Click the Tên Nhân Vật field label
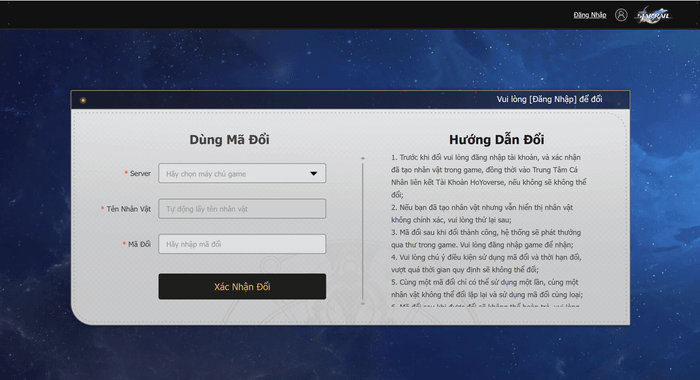Screen dimensions: 700x380 [x=129, y=209]
